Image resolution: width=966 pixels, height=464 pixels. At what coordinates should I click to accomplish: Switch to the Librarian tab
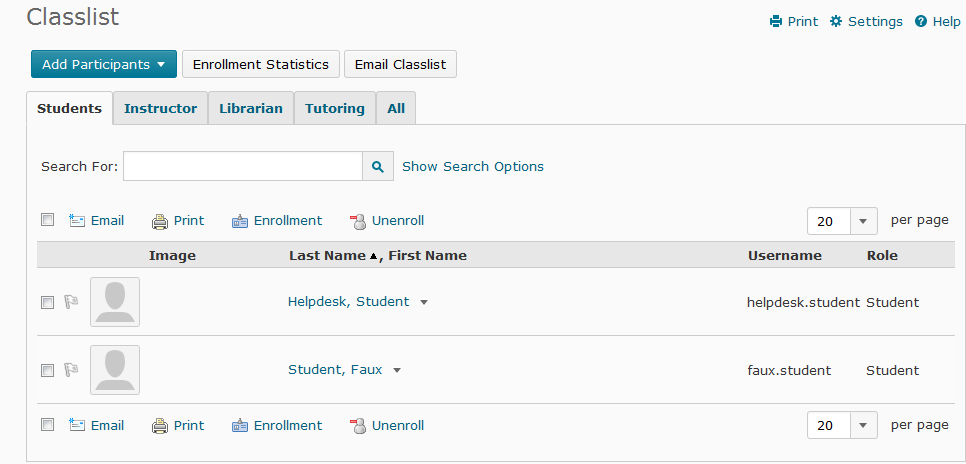point(251,109)
